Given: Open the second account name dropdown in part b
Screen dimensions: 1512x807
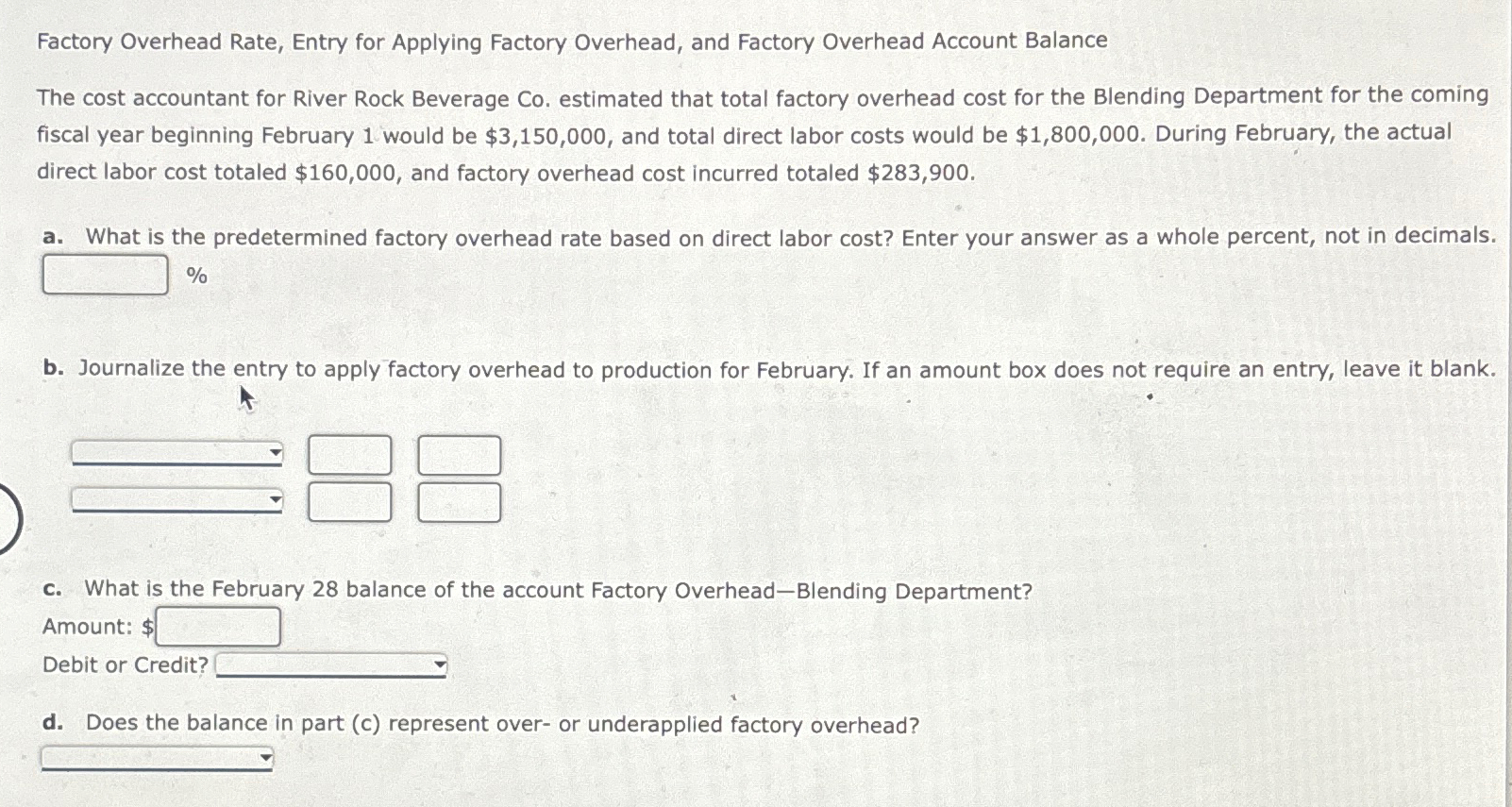Looking at the screenshot, I should coord(176,500).
